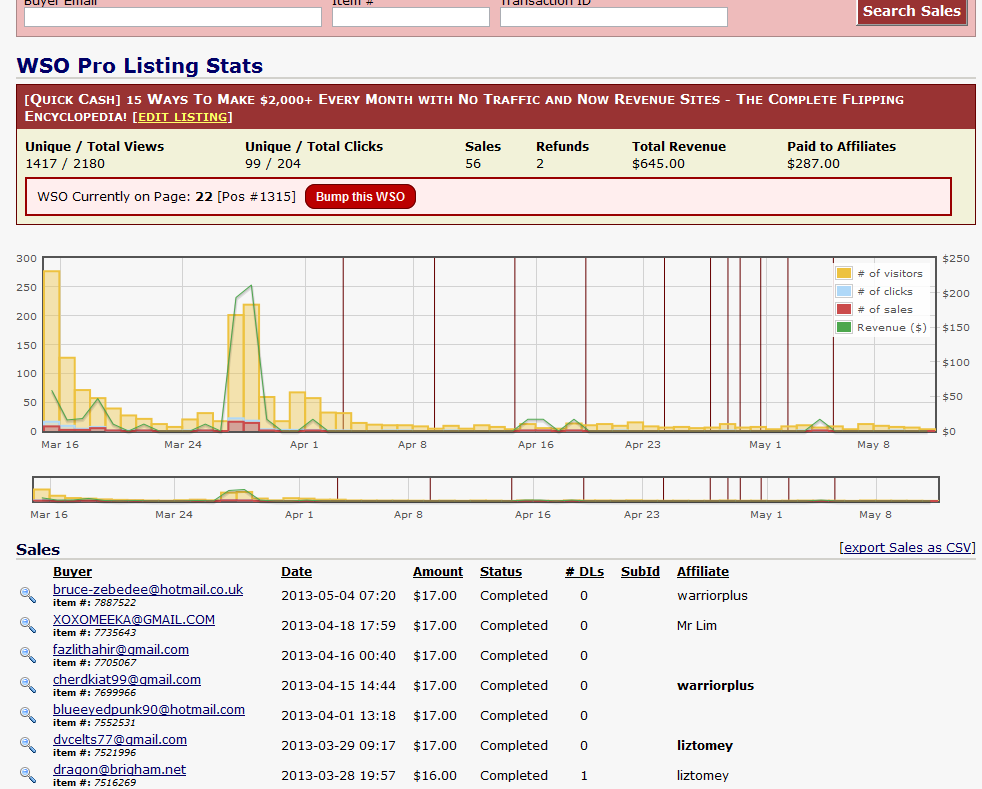
Task: Bump this WSO listing
Action: [x=360, y=197]
